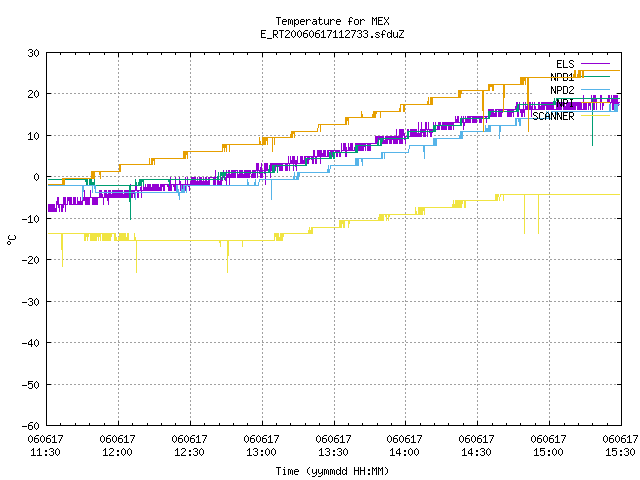
Task: Click the y-axis value -30
Action: coord(31,302)
